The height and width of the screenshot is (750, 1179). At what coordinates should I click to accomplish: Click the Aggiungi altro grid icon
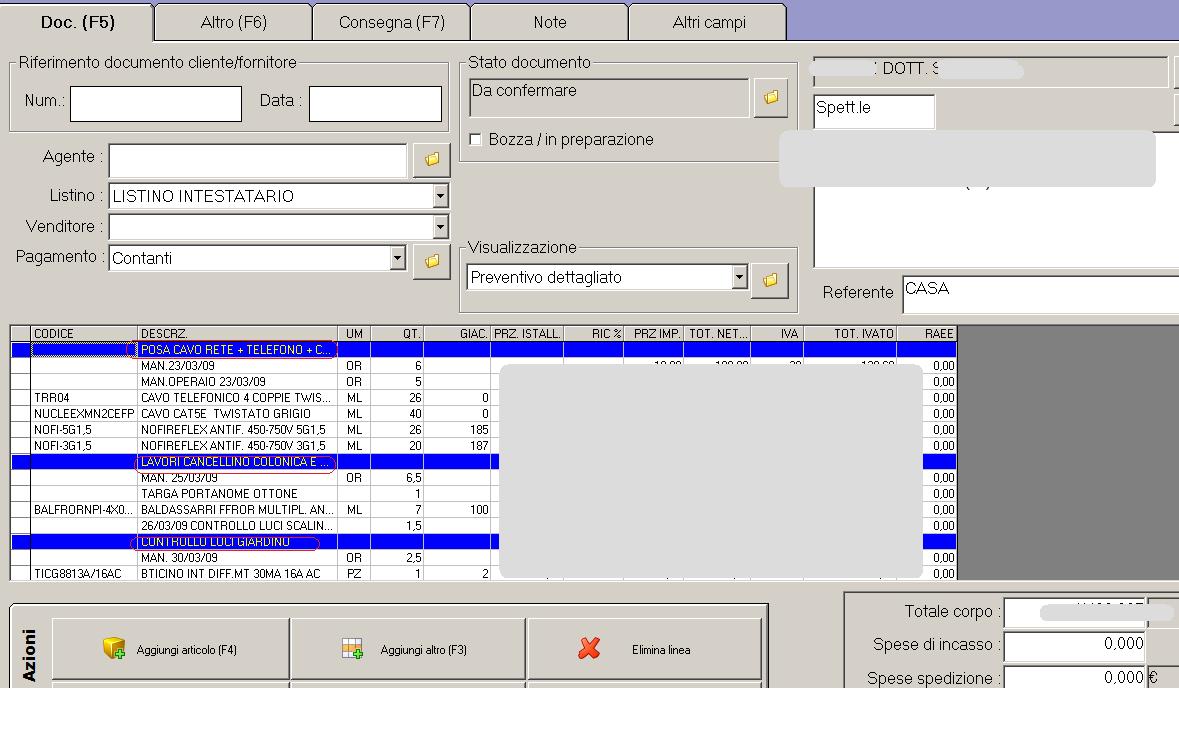(x=352, y=648)
